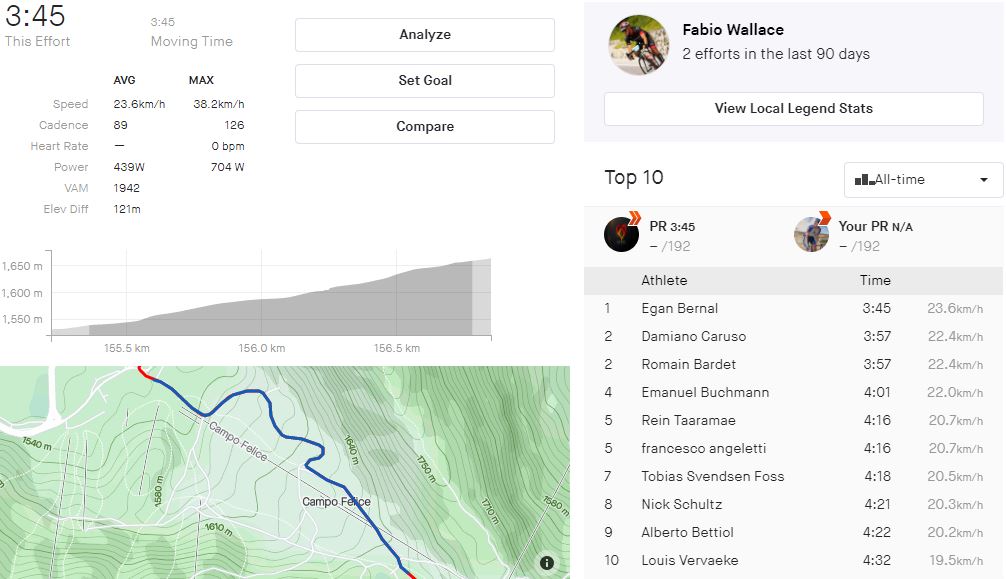Click the PR 3:45 avatar badge
Viewport: 1006px width, 579px height.
pos(622,234)
